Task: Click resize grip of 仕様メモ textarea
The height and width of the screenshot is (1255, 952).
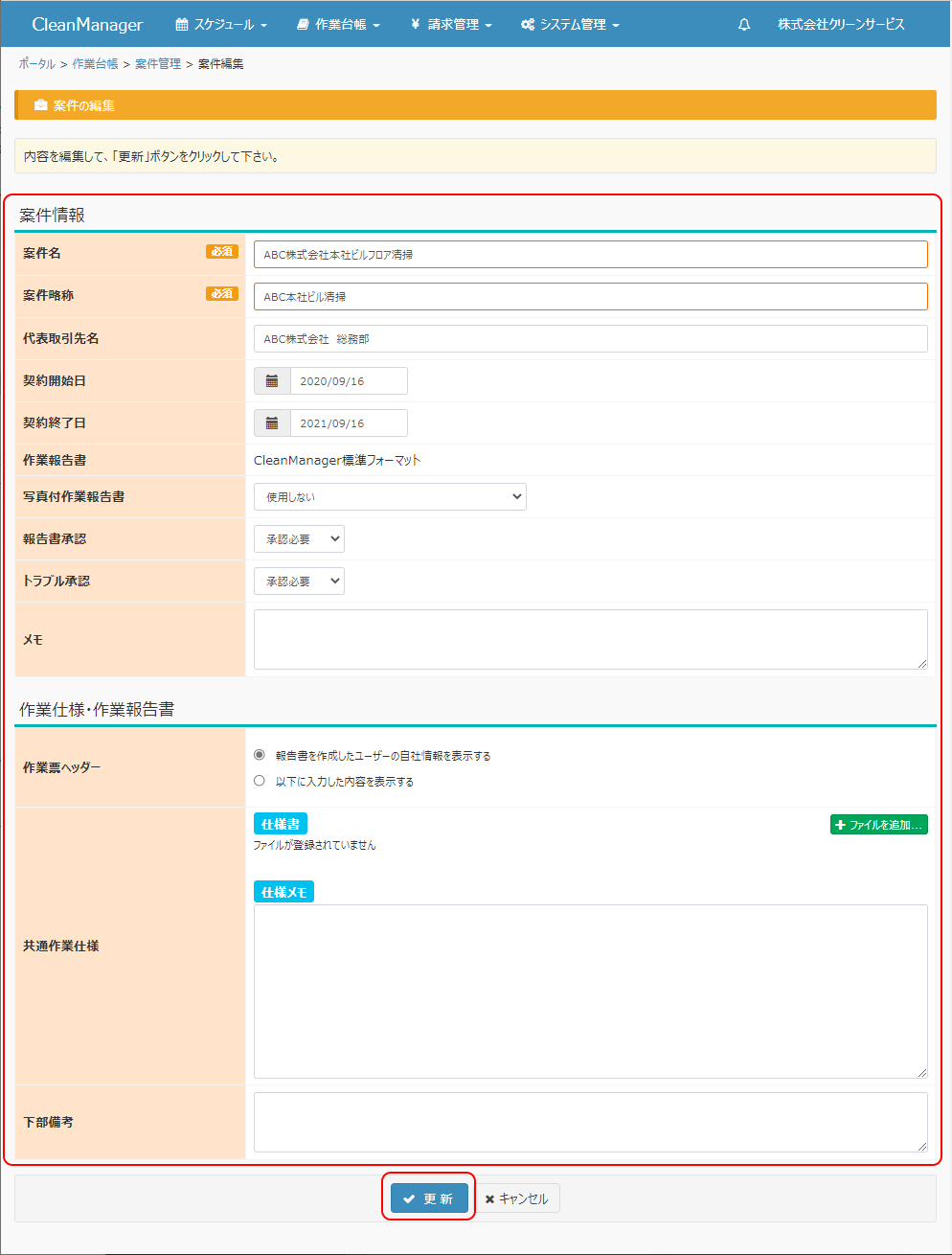Action: pyautogui.click(x=921, y=1072)
